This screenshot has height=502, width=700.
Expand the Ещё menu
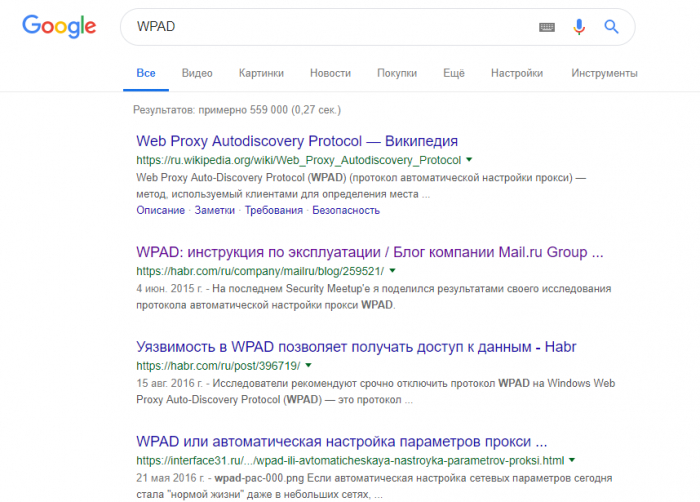click(x=454, y=73)
